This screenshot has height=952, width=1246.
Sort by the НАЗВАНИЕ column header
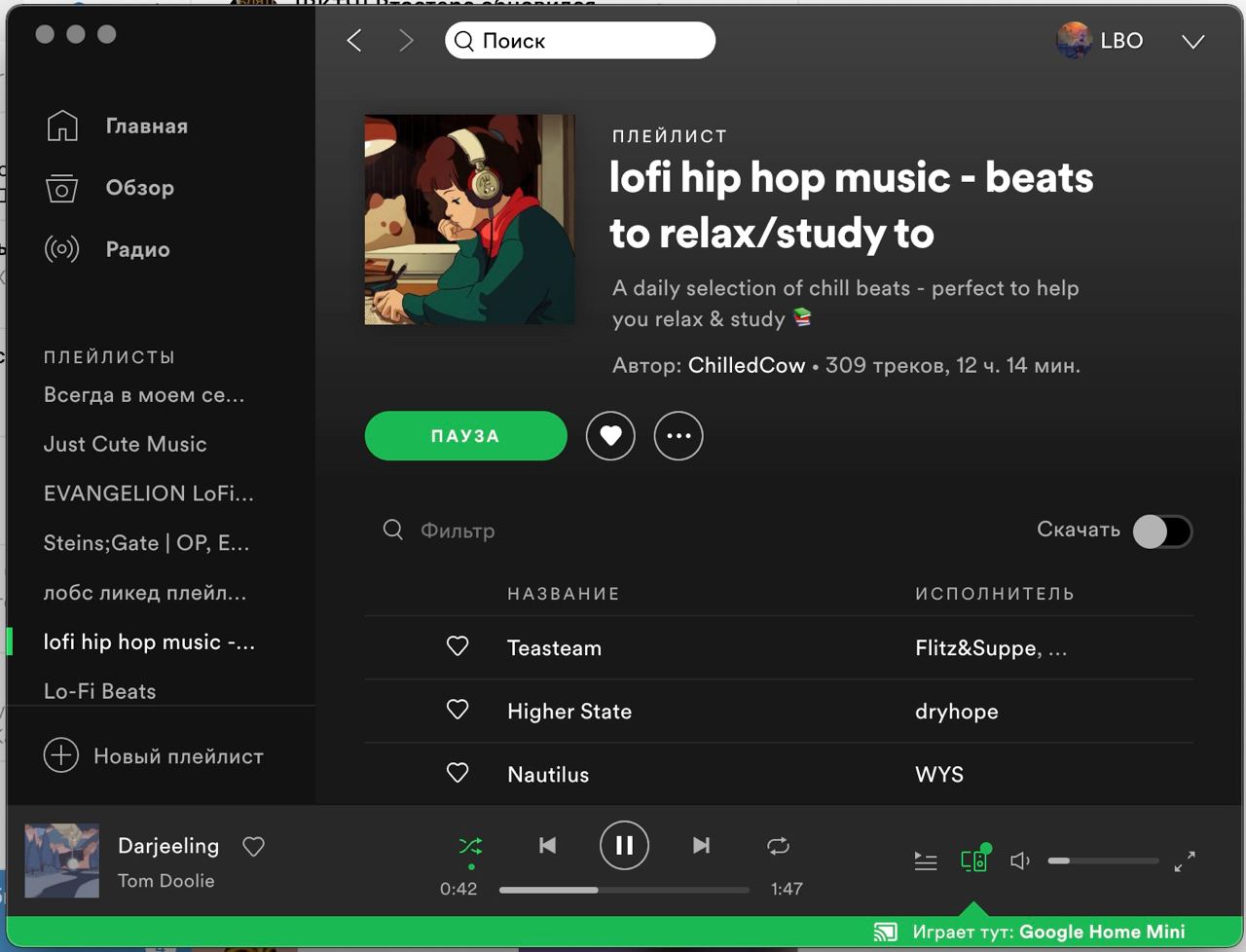coord(564,594)
